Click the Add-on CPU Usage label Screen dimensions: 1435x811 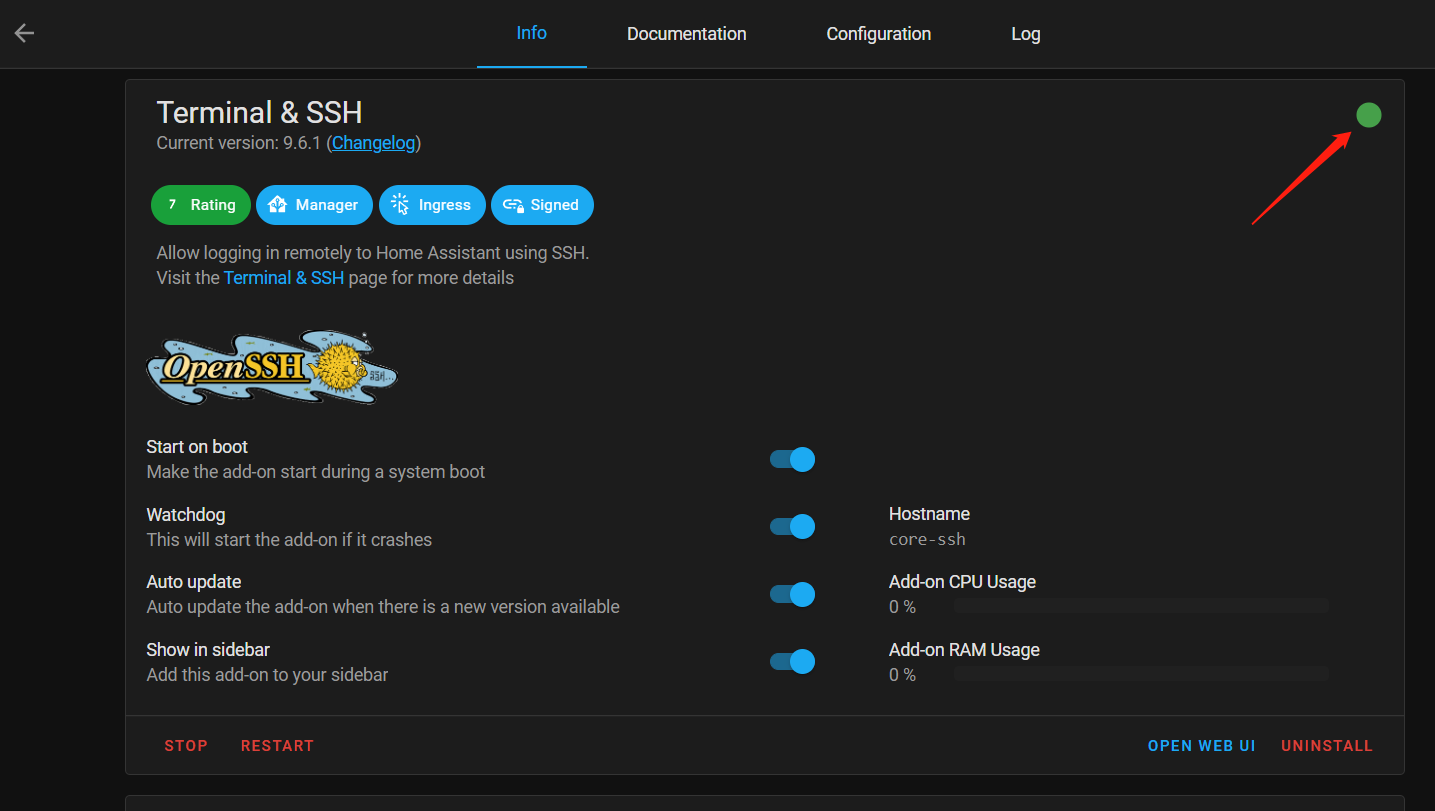click(962, 582)
